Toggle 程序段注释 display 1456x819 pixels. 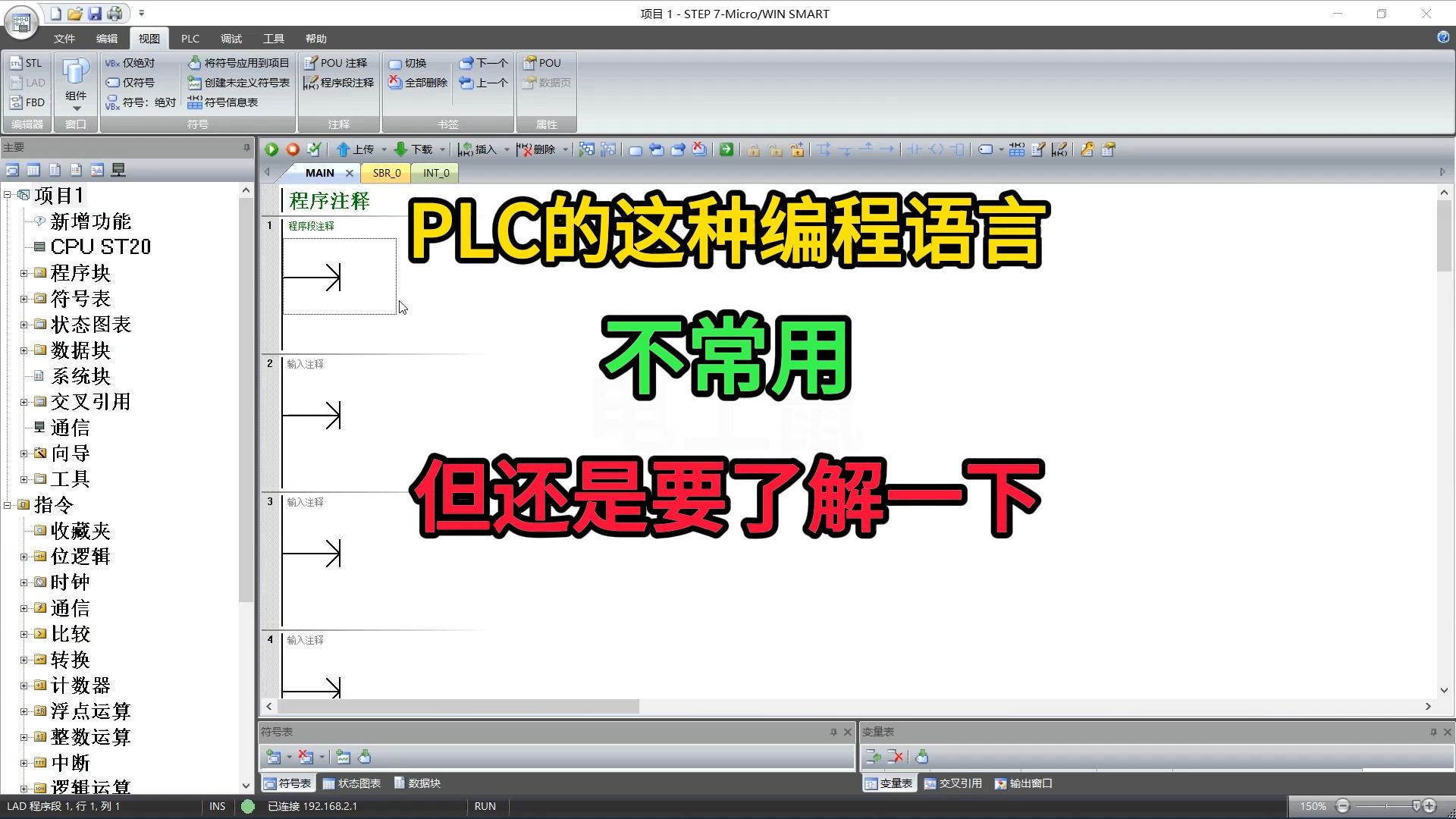[x=339, y=83]
